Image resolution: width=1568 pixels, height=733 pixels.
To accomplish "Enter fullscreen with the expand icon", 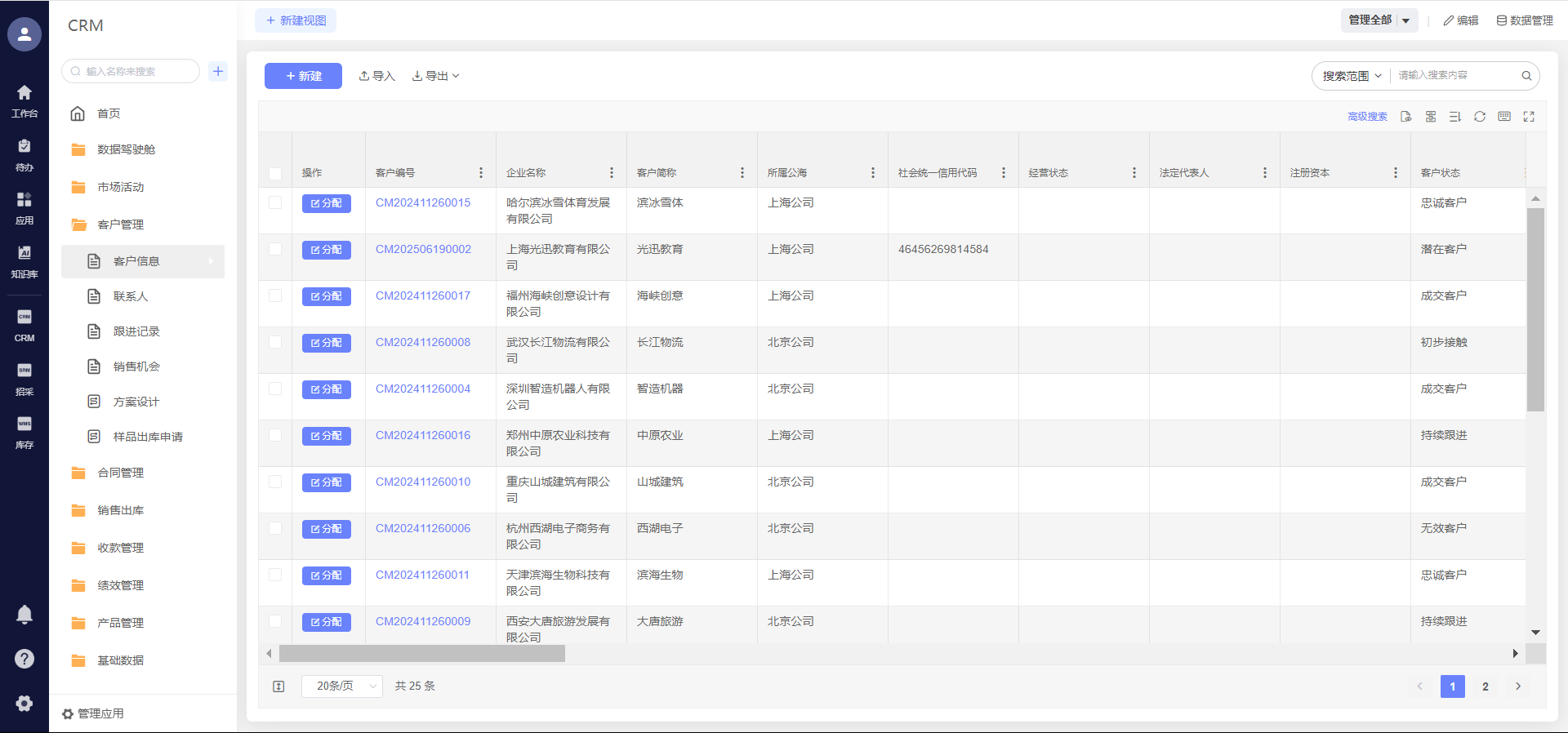I will (x=1529, y=117).
